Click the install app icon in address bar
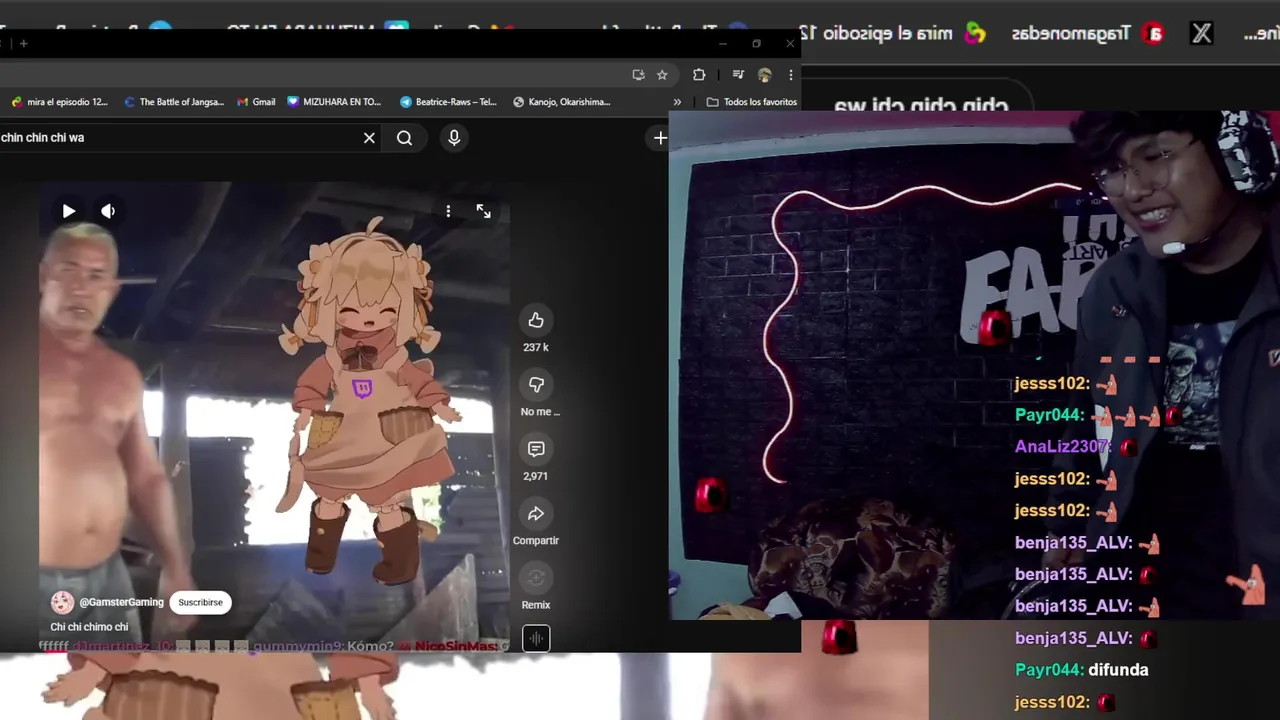This screenshot has width=1280, height=720. coord(638,75)
